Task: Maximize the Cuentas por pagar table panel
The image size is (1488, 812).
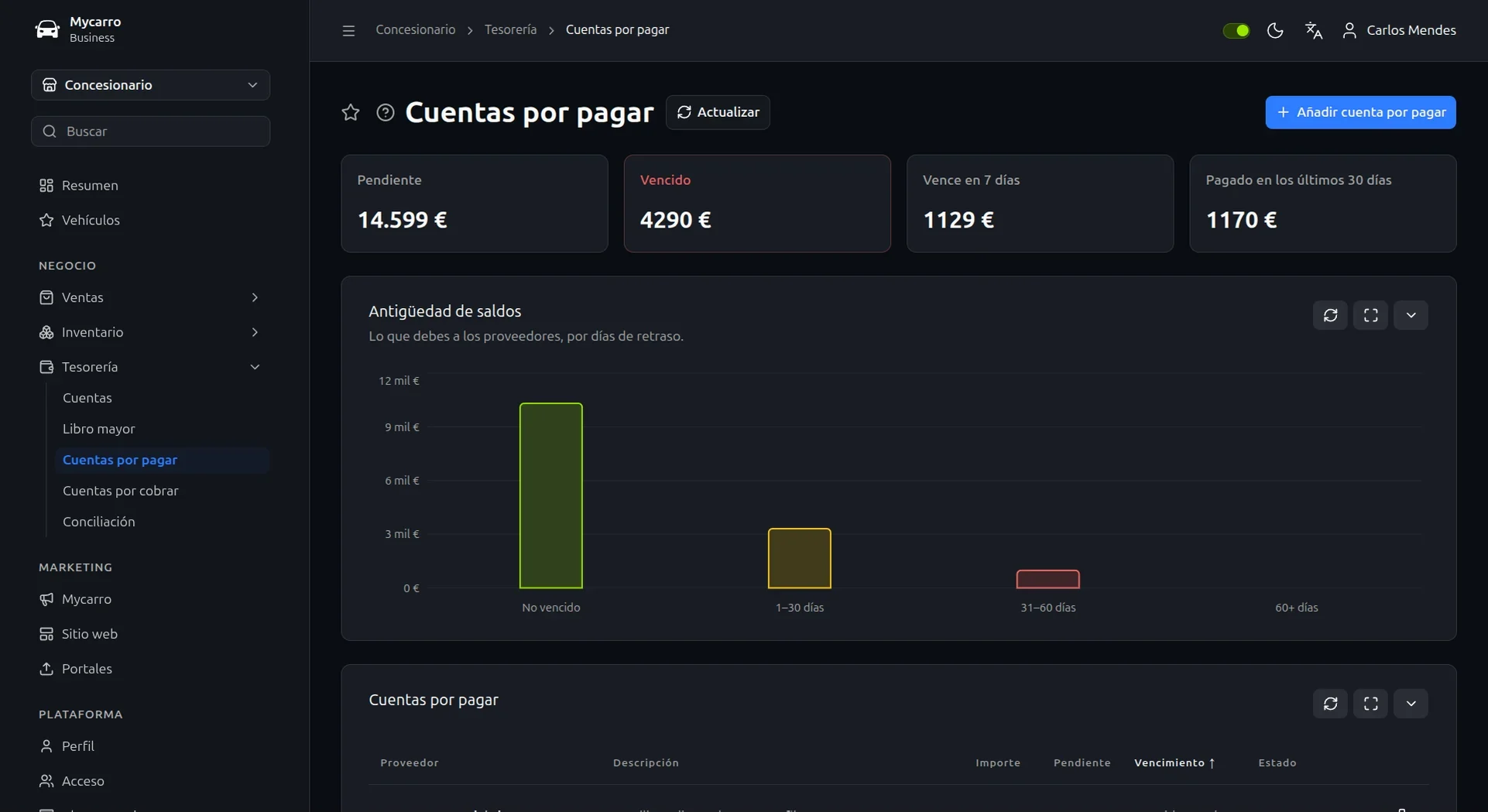Action: 1370,704
